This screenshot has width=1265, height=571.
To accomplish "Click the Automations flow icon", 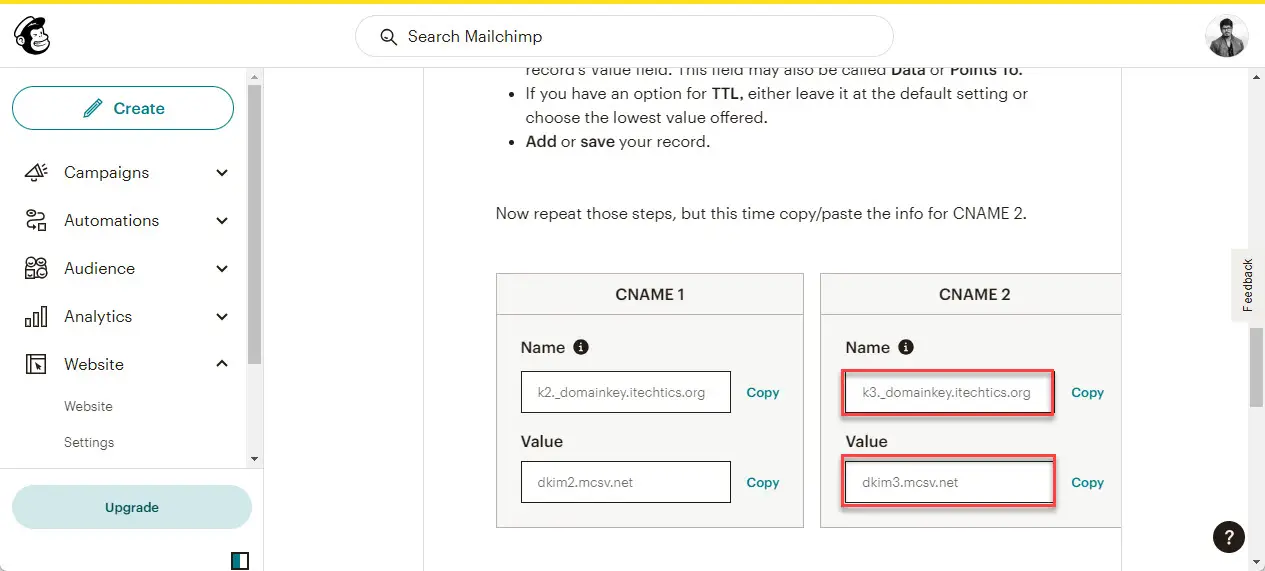I will point(36,220).
